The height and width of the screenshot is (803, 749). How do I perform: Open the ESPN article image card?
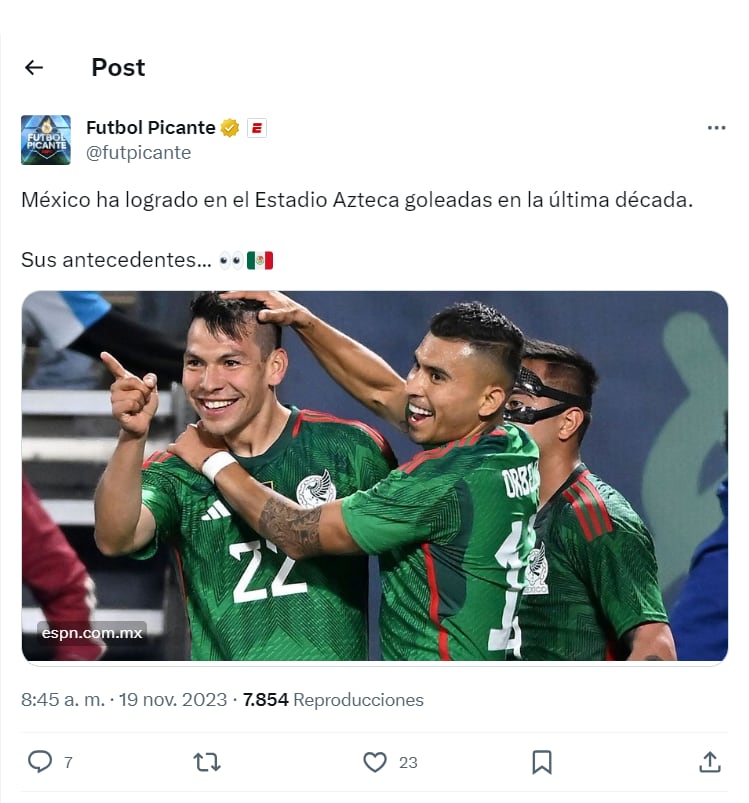375,476
